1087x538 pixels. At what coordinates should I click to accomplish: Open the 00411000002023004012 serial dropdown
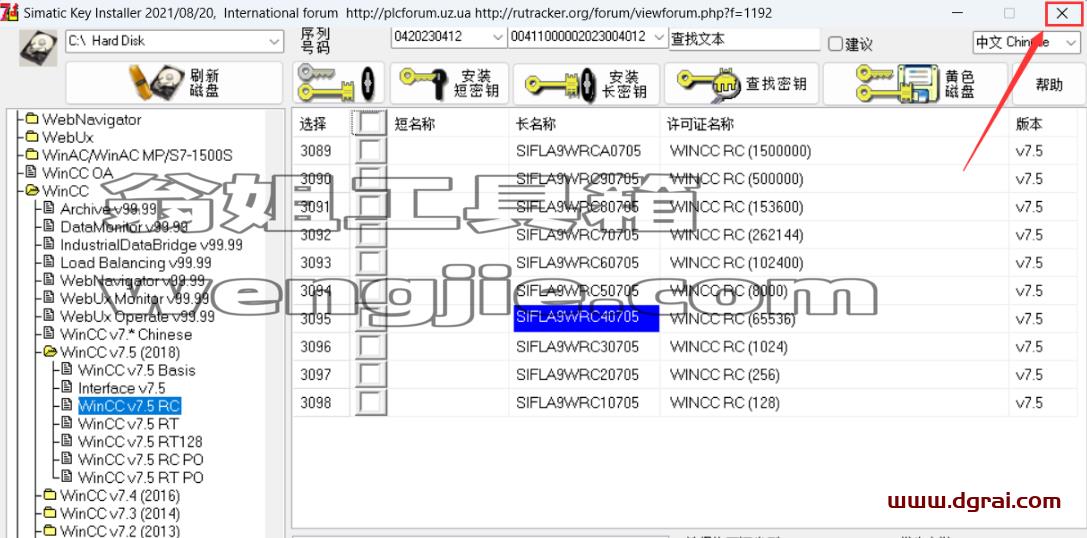659,37
